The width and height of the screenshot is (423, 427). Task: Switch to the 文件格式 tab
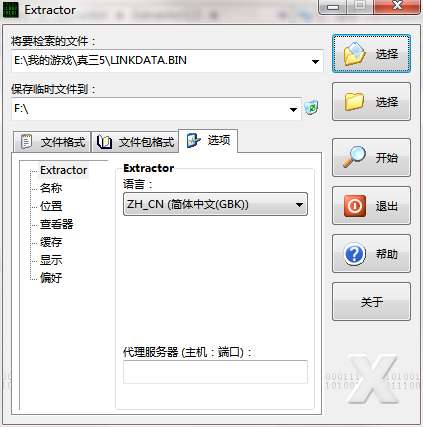point(52,142)
